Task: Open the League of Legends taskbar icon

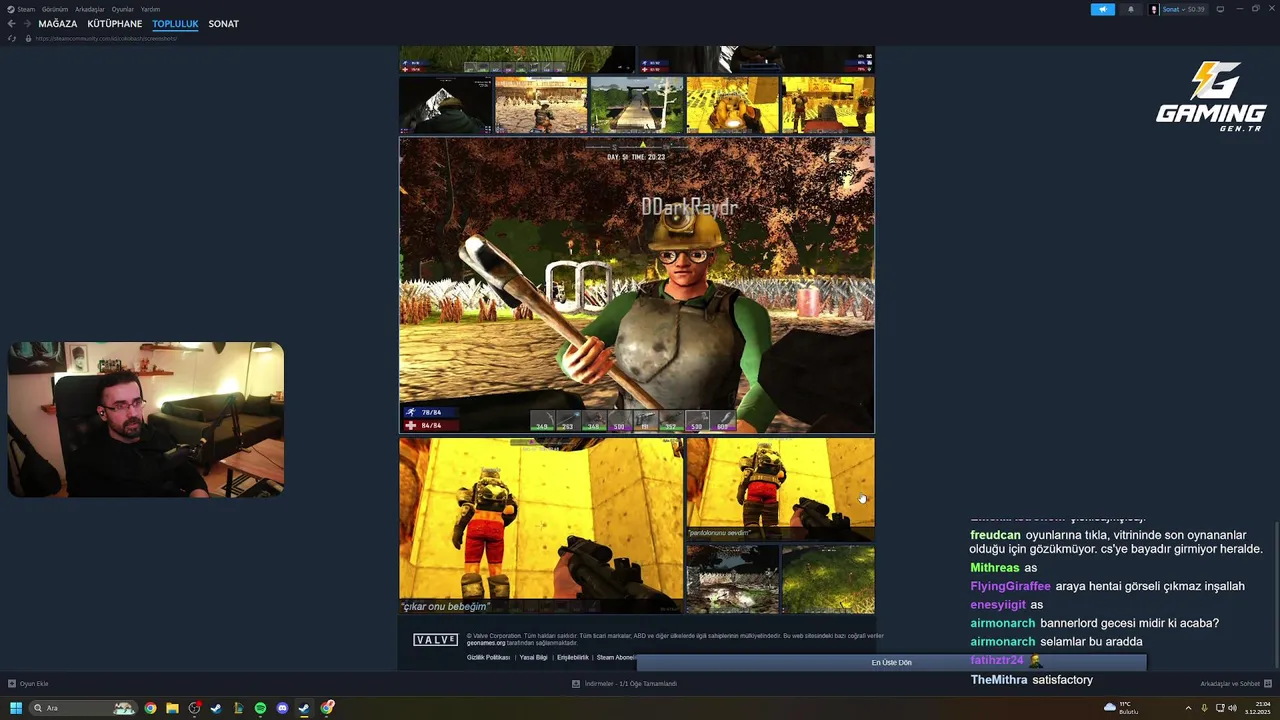Action: 238,708
